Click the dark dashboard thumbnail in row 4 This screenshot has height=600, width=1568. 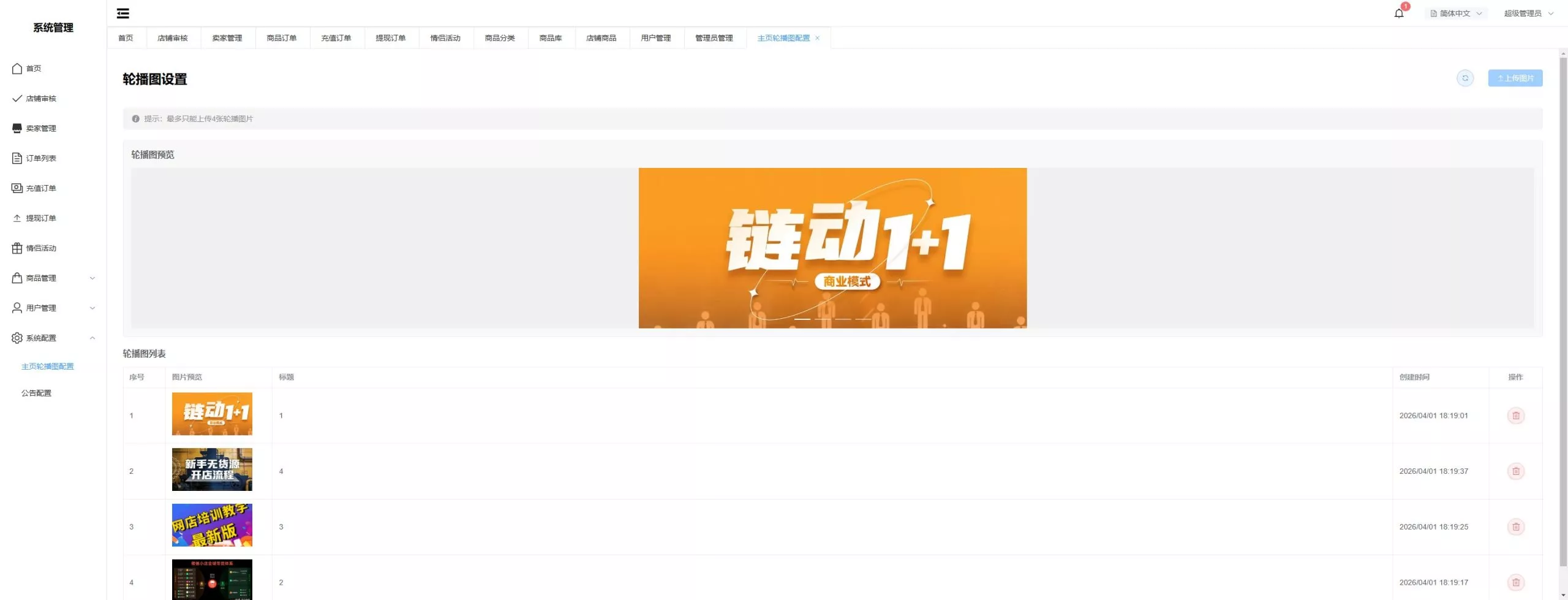[x=212, y=580]
